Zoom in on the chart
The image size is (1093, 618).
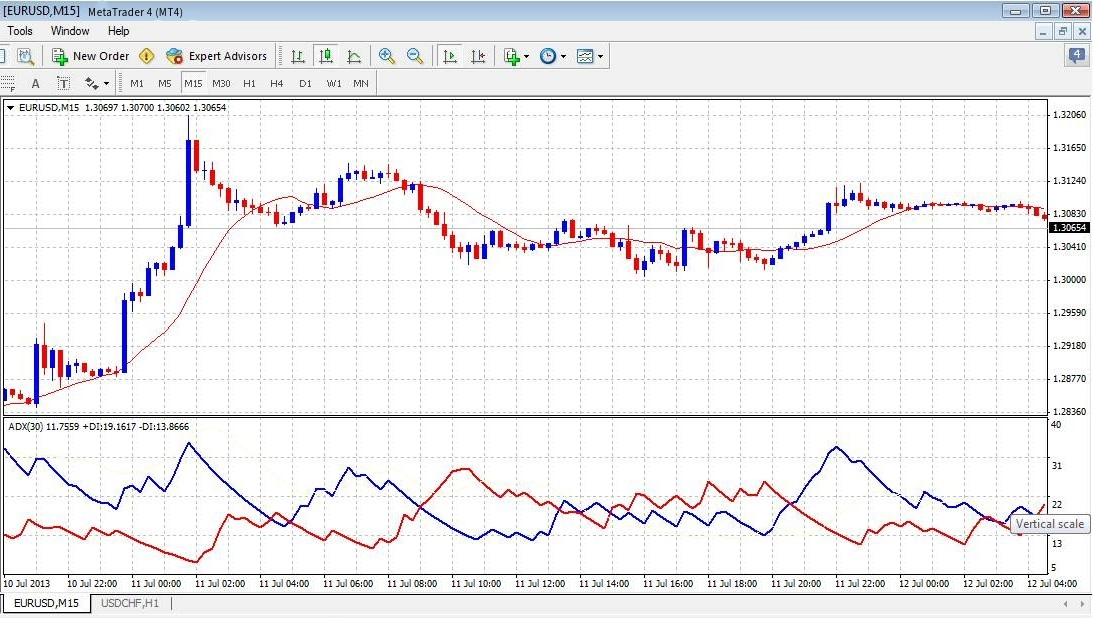(x=387, y=56)
